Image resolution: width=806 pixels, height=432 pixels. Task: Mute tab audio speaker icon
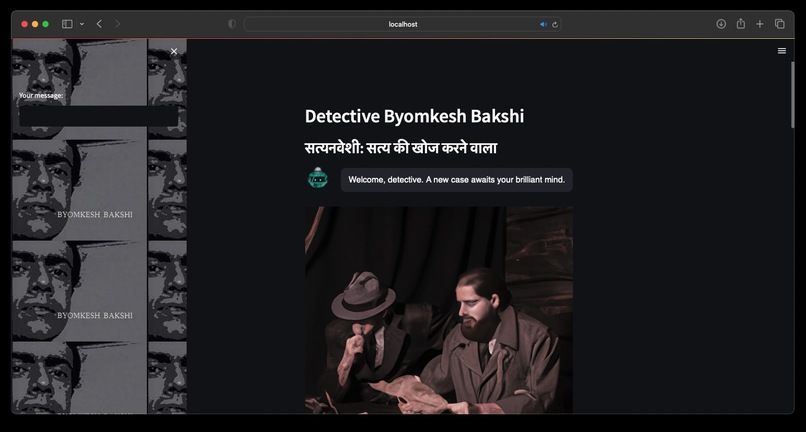(543, 24)
